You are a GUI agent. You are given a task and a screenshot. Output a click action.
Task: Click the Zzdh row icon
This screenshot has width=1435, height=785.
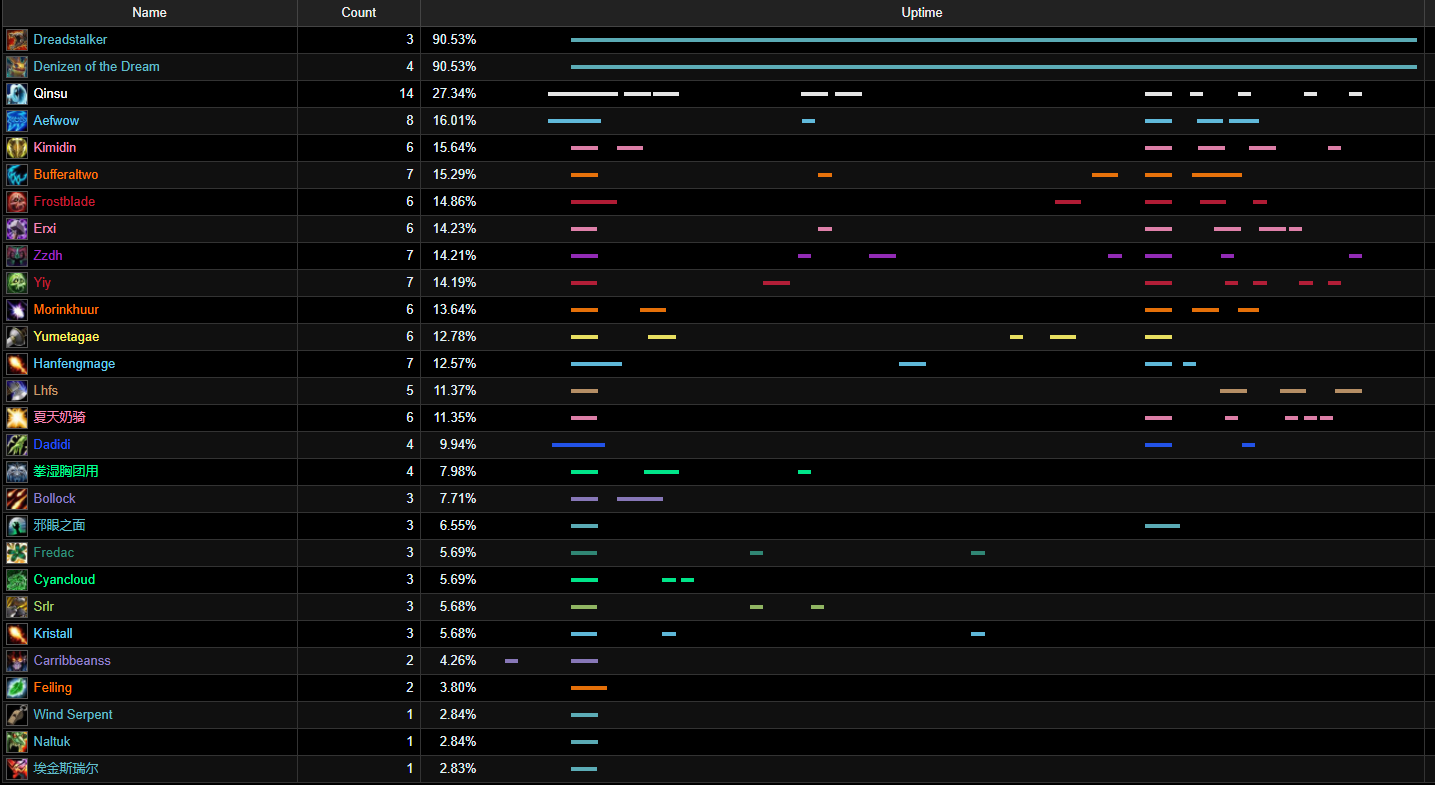click(17, 256)
